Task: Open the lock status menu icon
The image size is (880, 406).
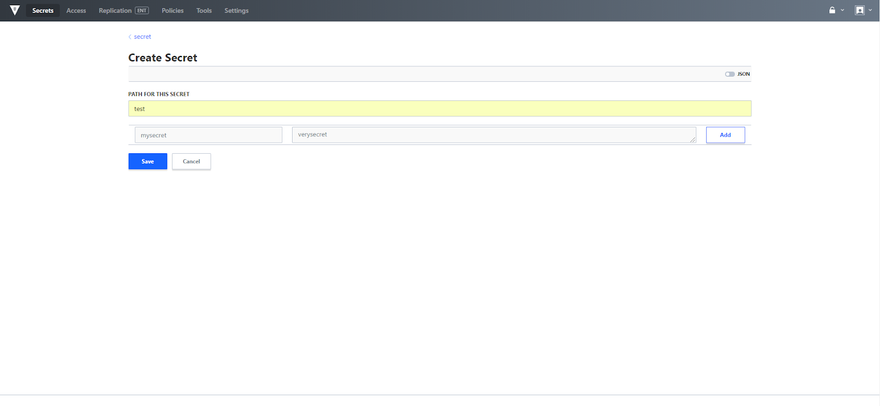Action: coord(832,10)
